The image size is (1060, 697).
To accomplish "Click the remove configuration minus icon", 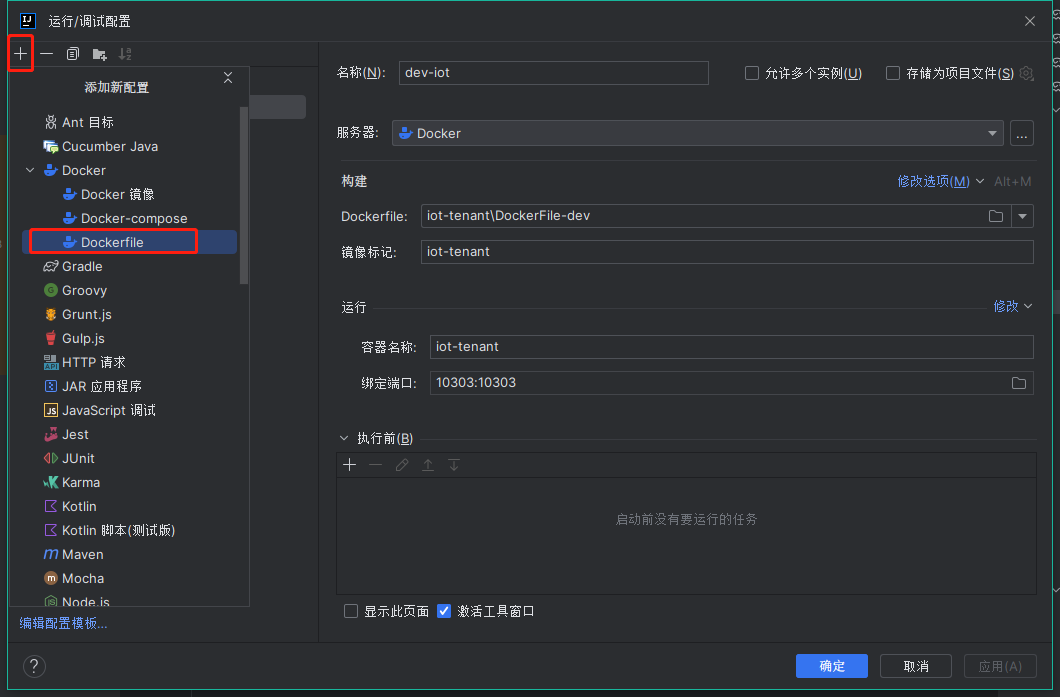I will coord(45,53).
